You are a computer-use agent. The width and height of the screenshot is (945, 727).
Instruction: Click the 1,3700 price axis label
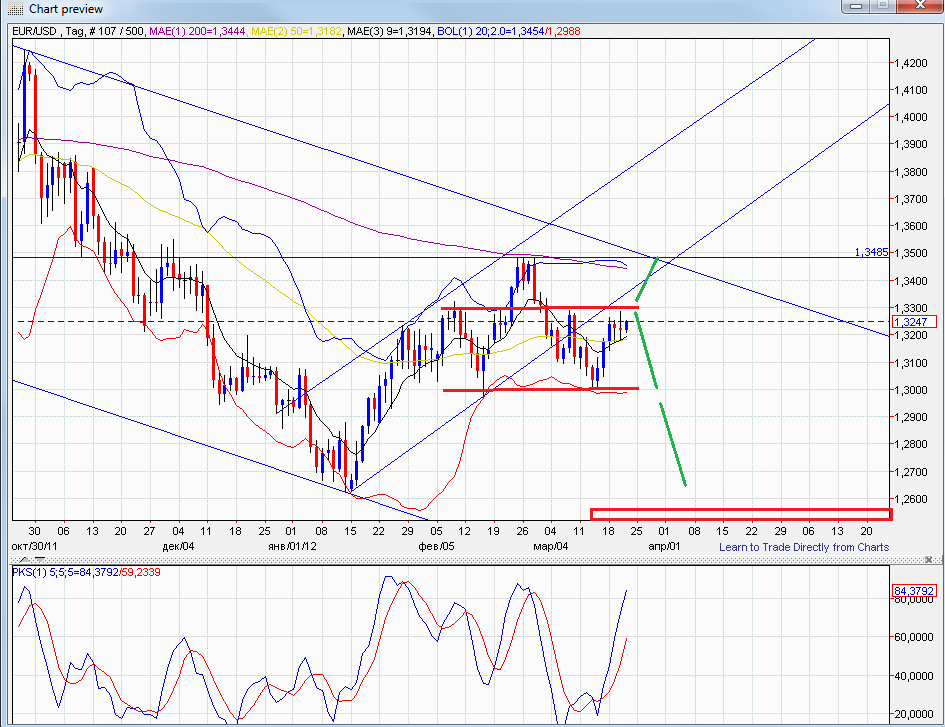coord(911,199)
